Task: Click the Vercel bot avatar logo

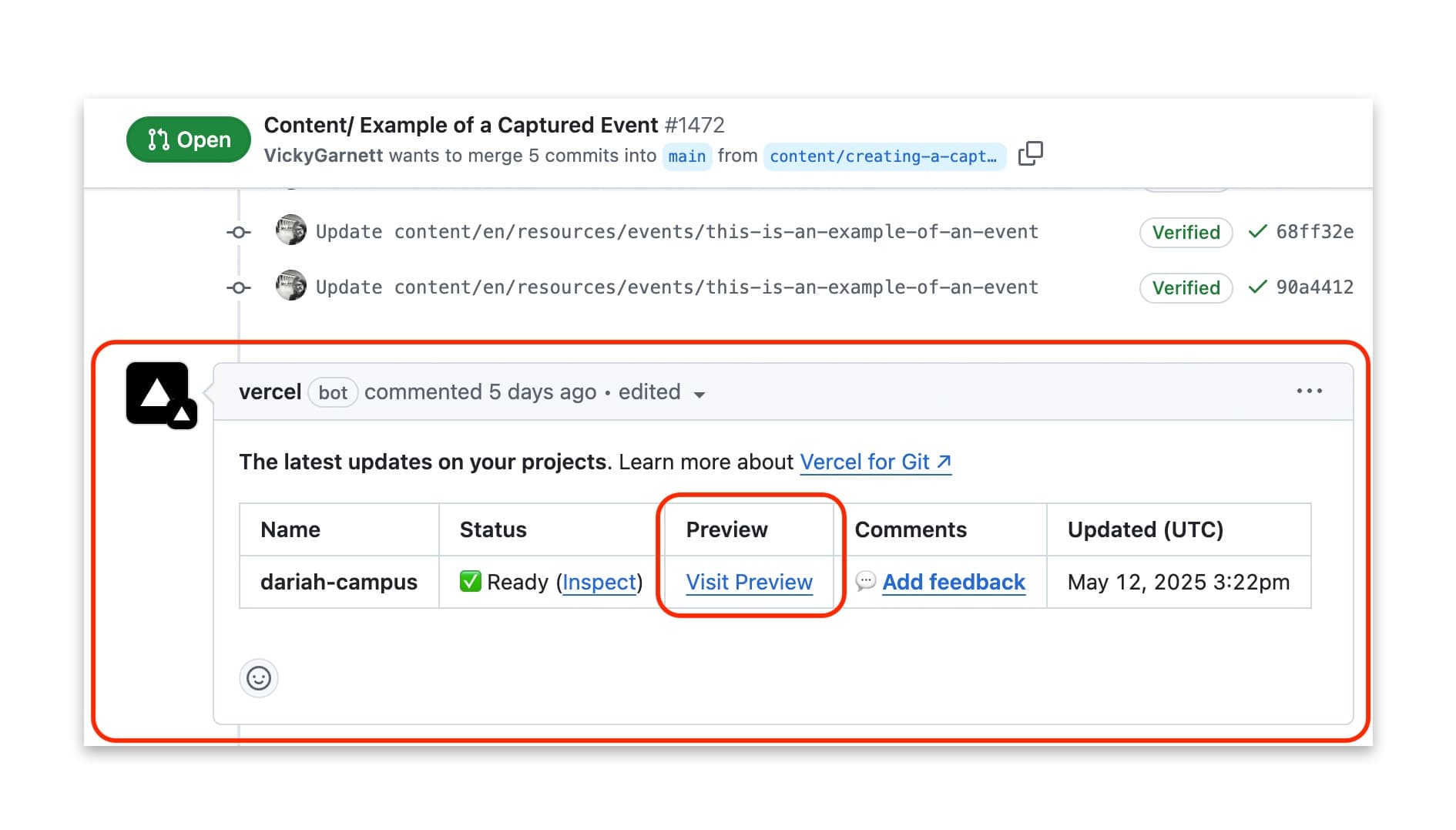Action: click(158, 393)
